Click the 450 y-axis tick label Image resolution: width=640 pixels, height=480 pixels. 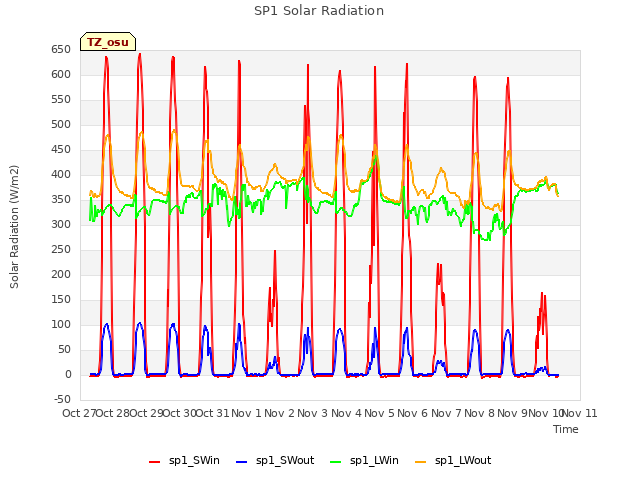[61, 150]
